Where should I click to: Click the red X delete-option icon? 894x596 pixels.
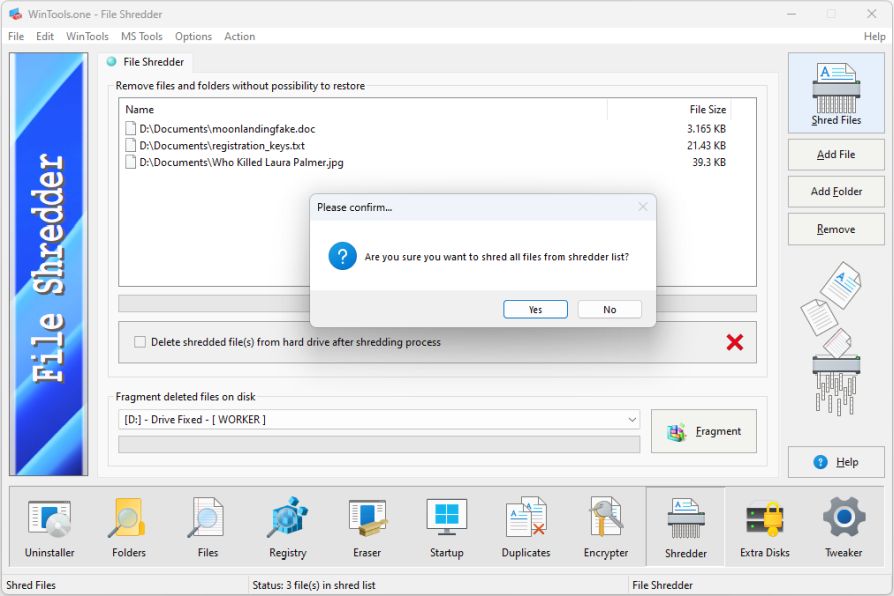[735, 342]
